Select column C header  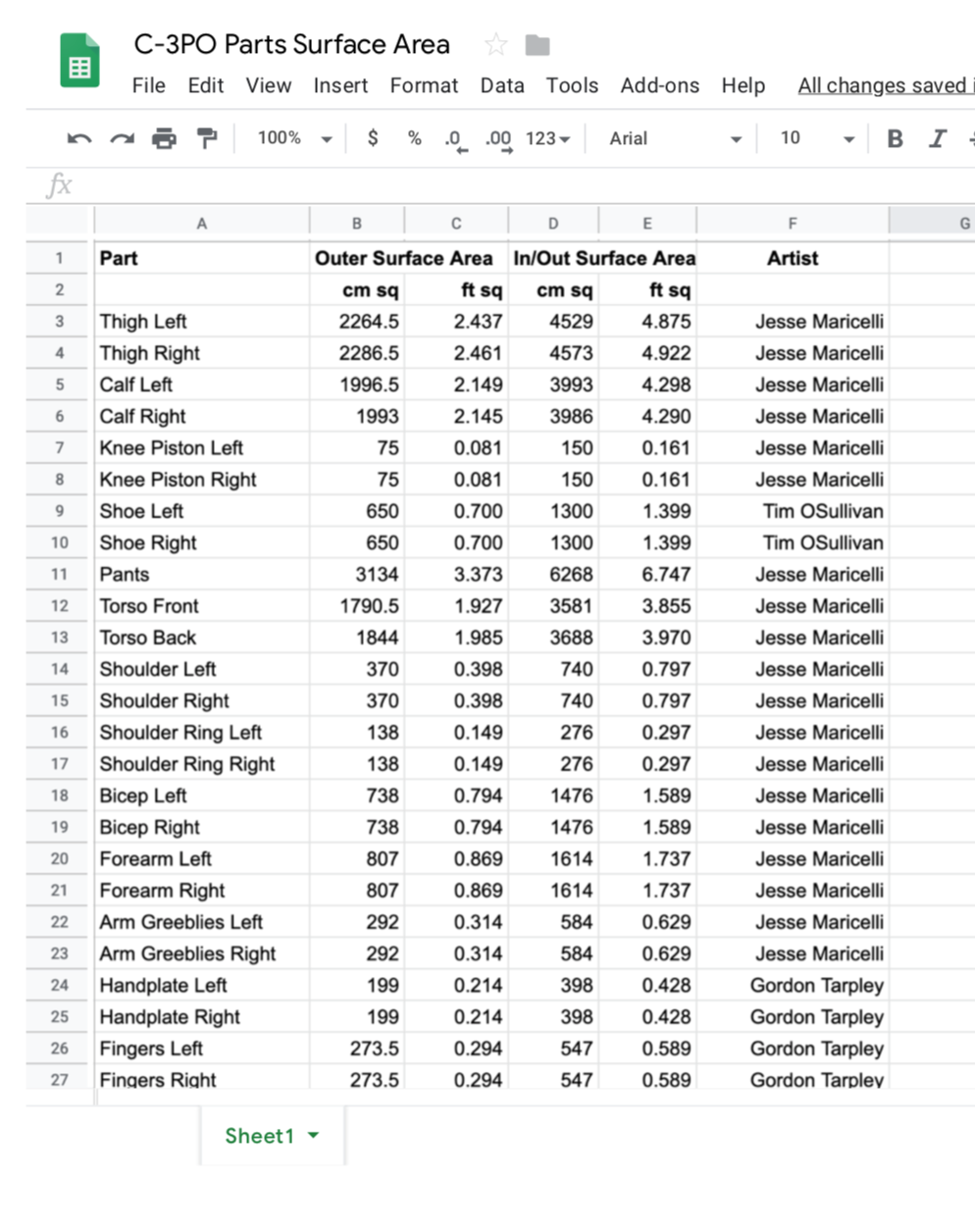(456, 223)
